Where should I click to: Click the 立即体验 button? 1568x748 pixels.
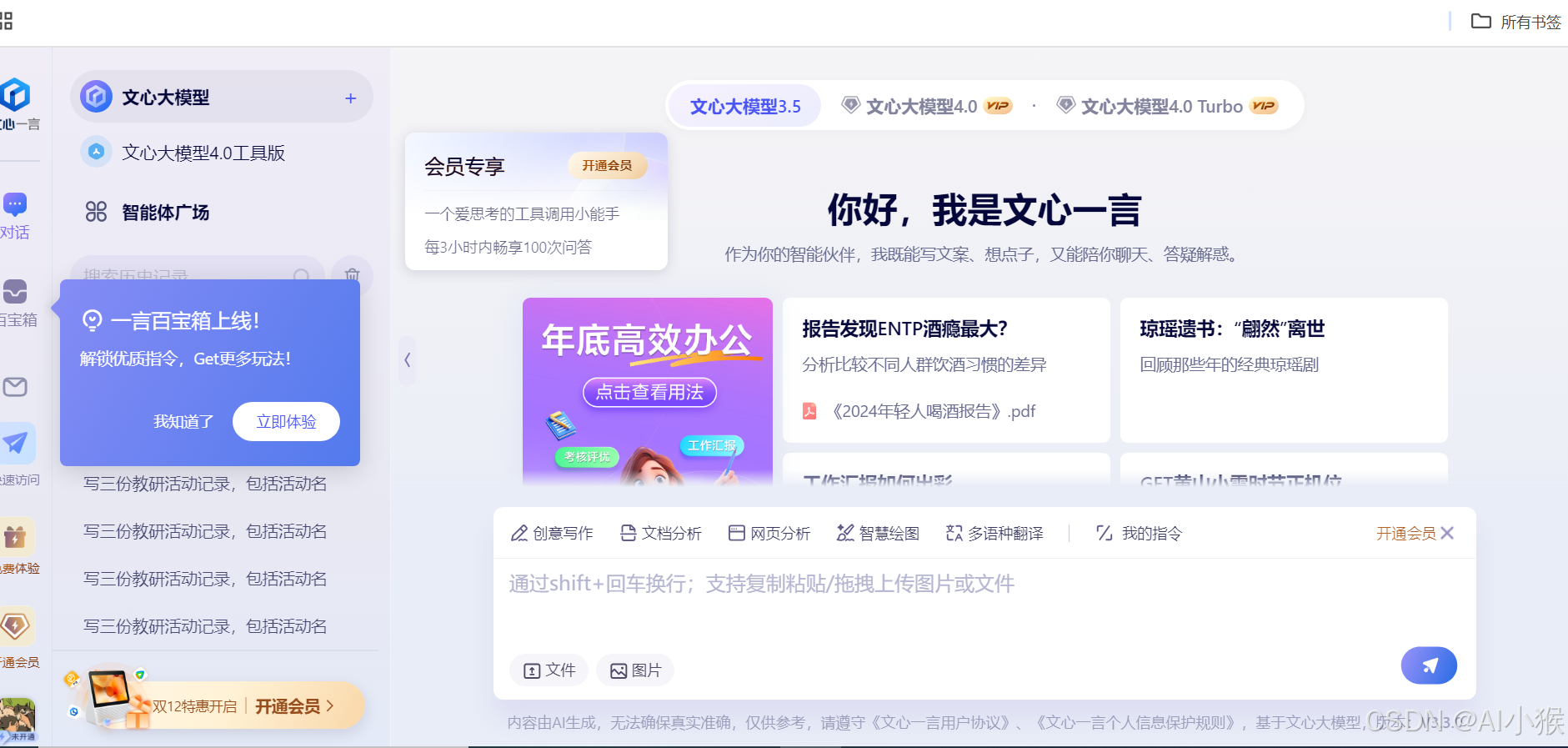(x=286, y=421)
